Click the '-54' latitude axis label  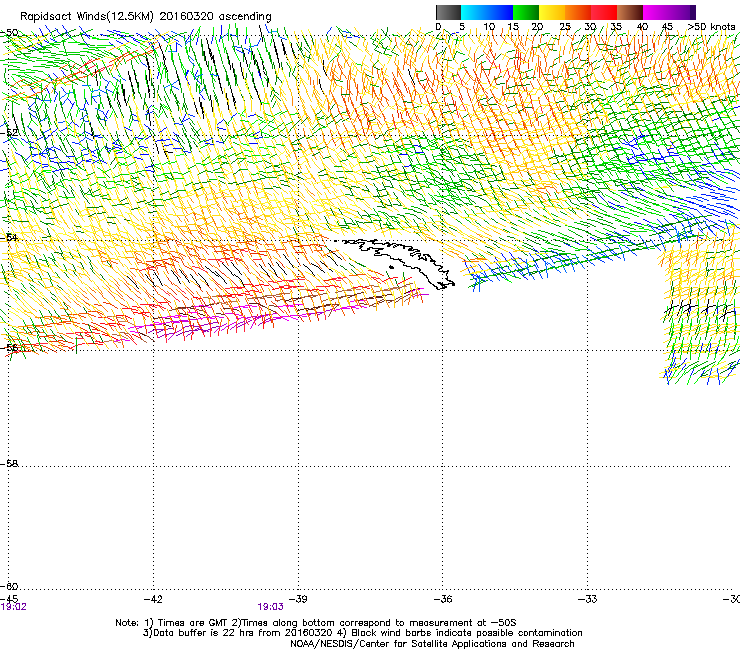point(9,237)
